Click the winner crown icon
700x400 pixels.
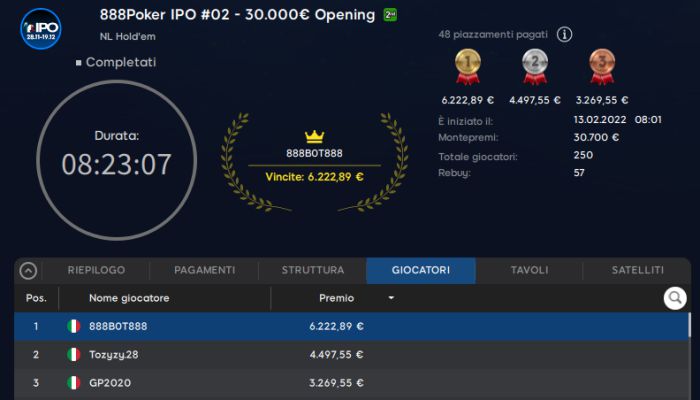[314, 136]
